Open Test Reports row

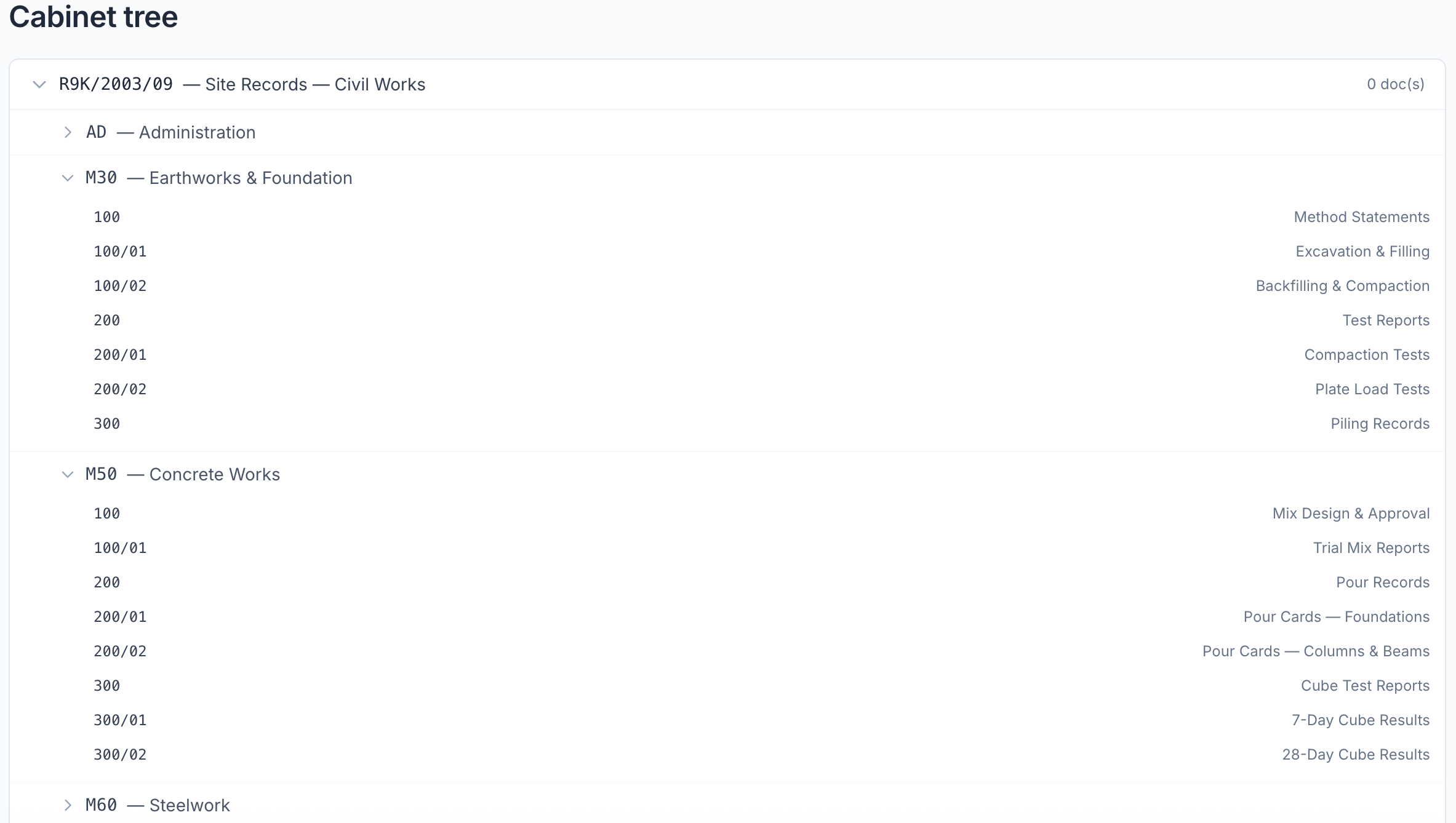point(761,320)
